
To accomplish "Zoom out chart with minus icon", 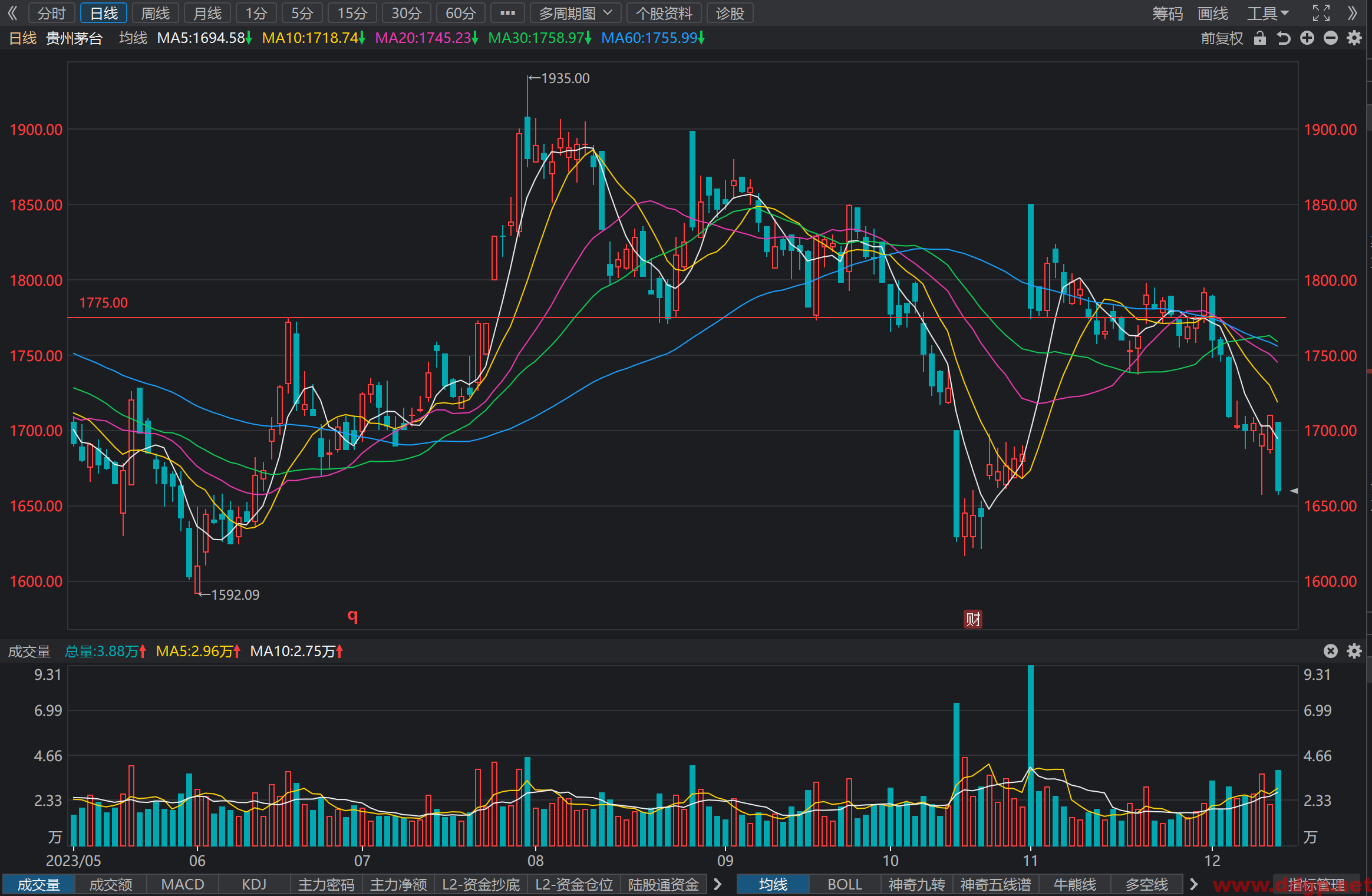I will (1331, 38).
